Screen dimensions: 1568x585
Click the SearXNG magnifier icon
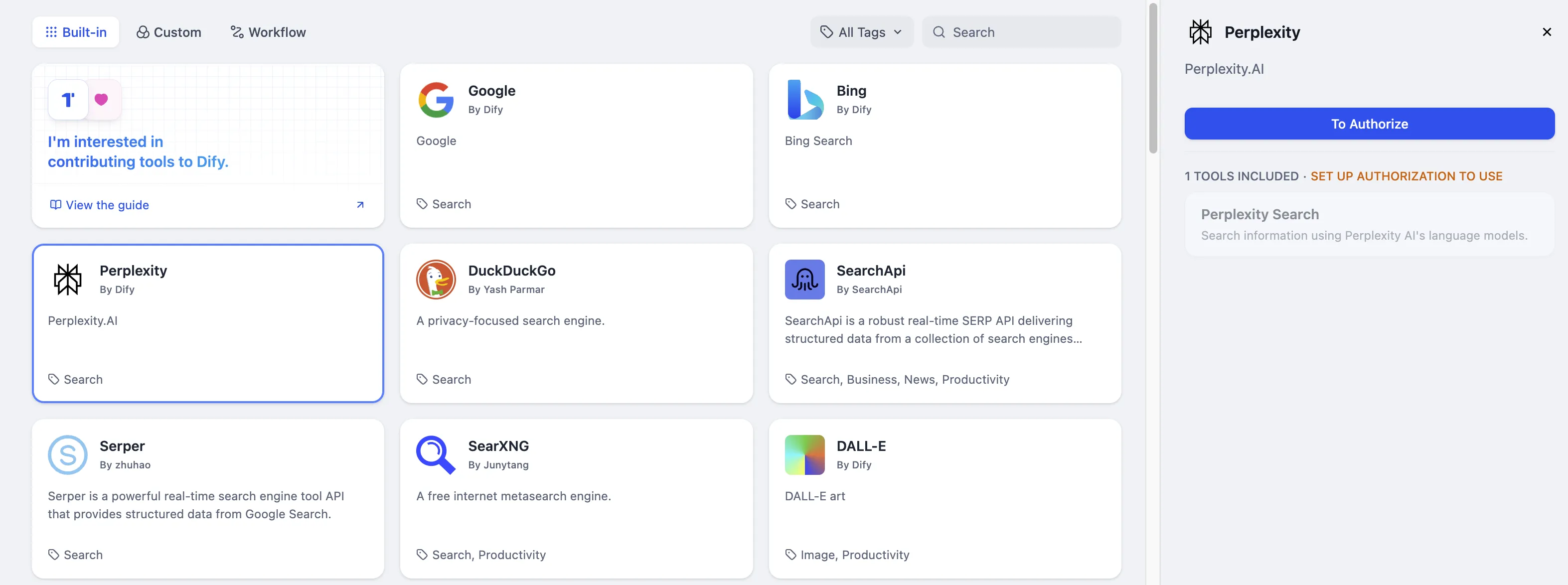tap(436, 455)
